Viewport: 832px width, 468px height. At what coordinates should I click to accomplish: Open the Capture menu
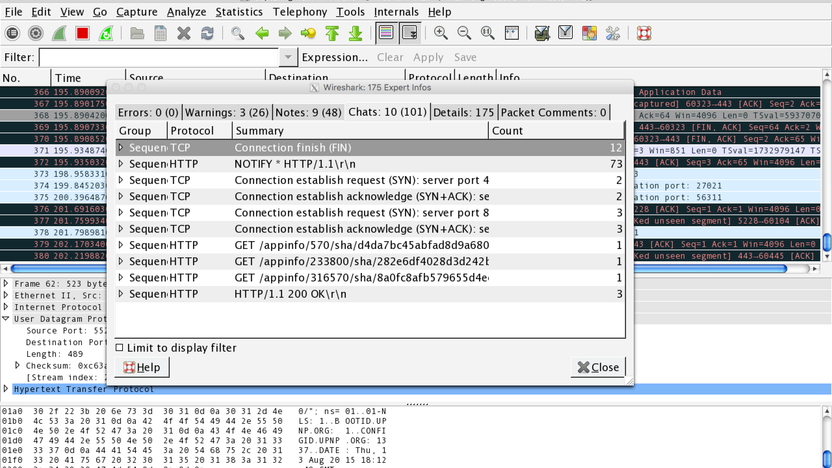tap(136, 12)
